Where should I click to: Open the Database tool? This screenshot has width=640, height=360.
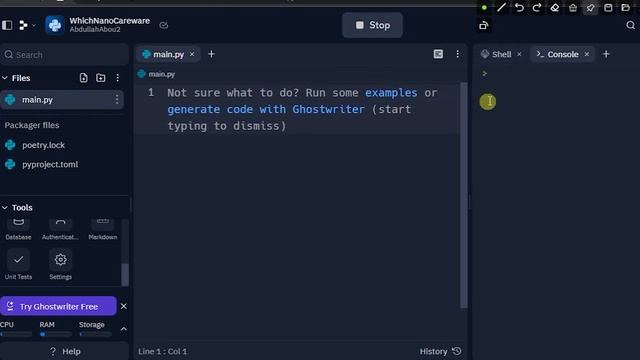[18, 229]
